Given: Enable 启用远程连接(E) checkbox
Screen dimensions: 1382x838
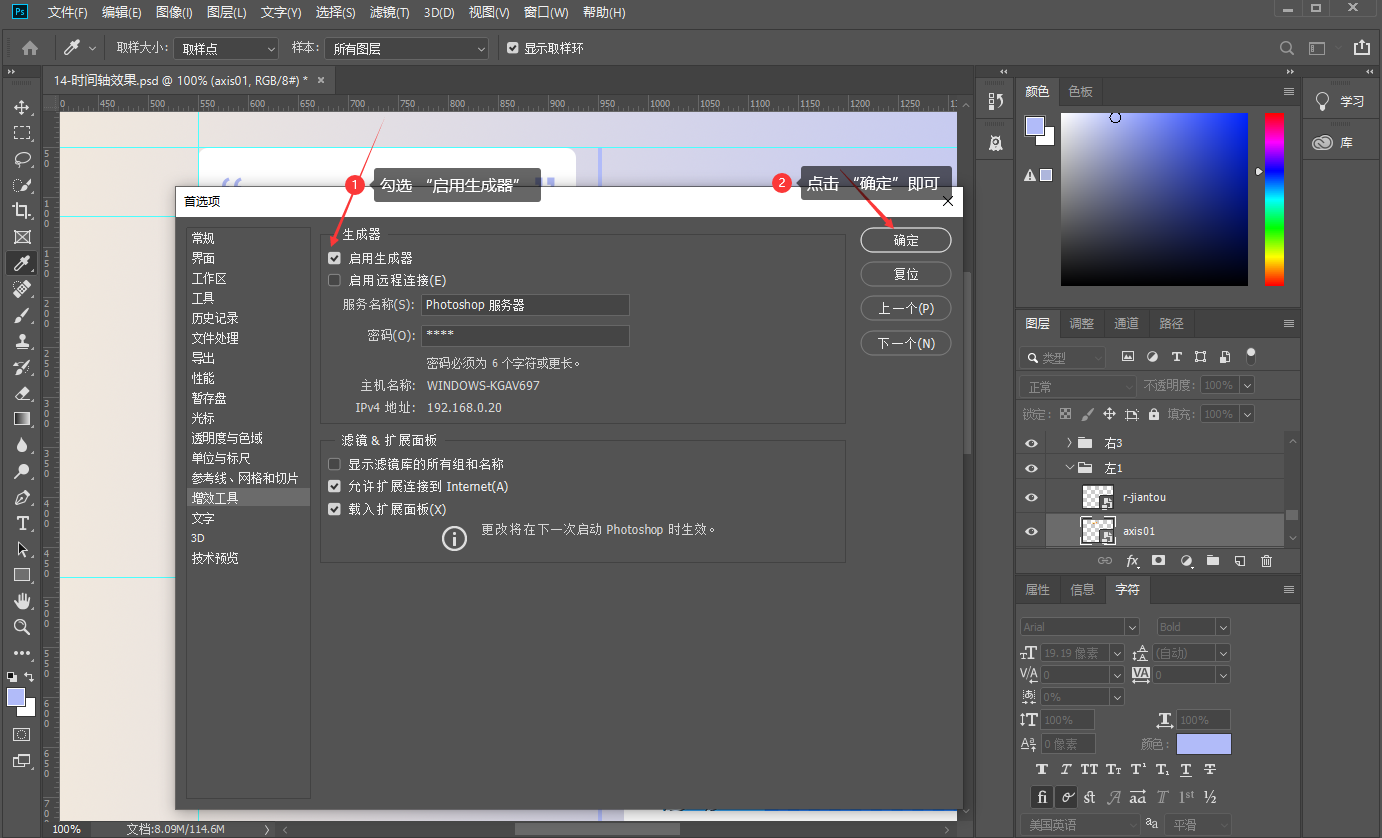Looking at the screenshot, I should pyautogui.click(x=335, y=280).
